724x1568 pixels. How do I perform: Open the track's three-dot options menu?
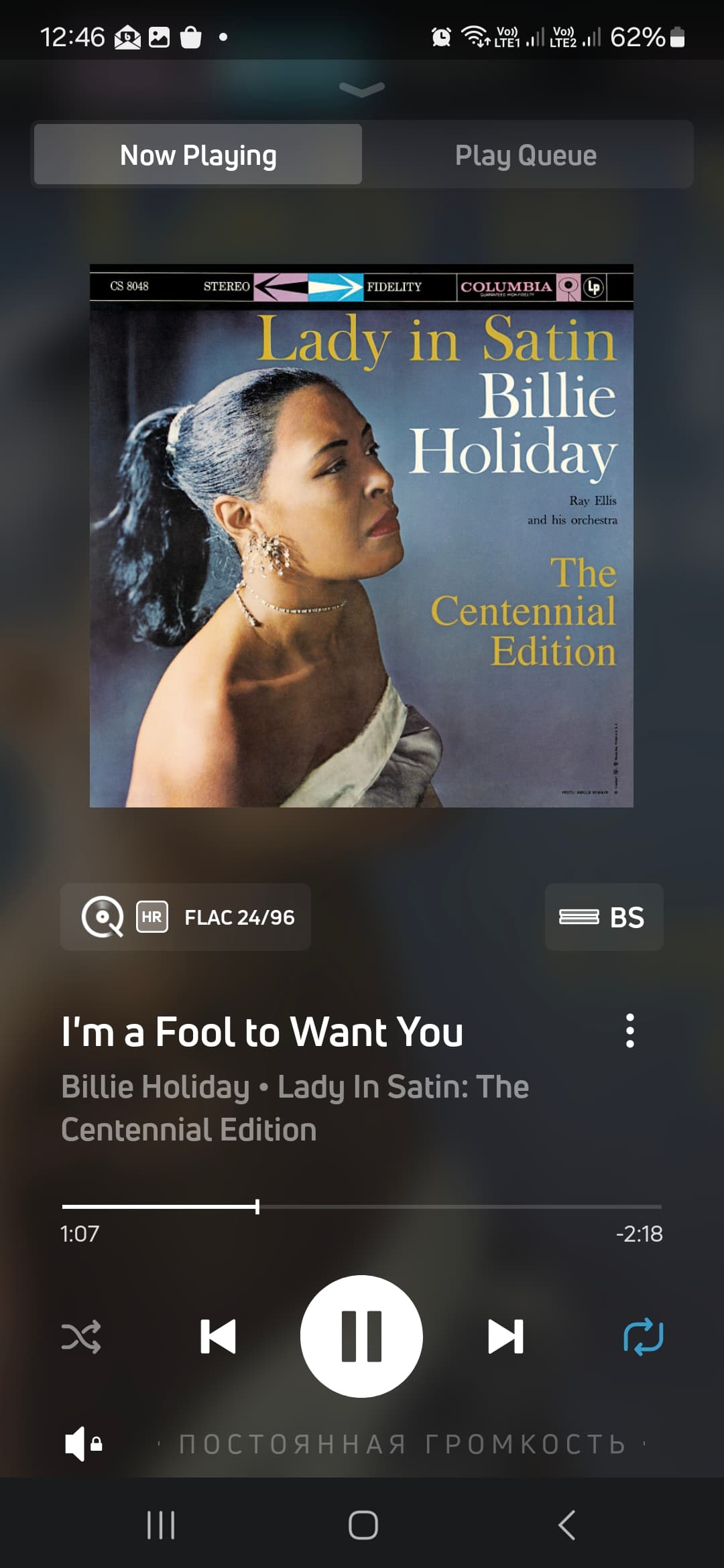pos(629,1031)
